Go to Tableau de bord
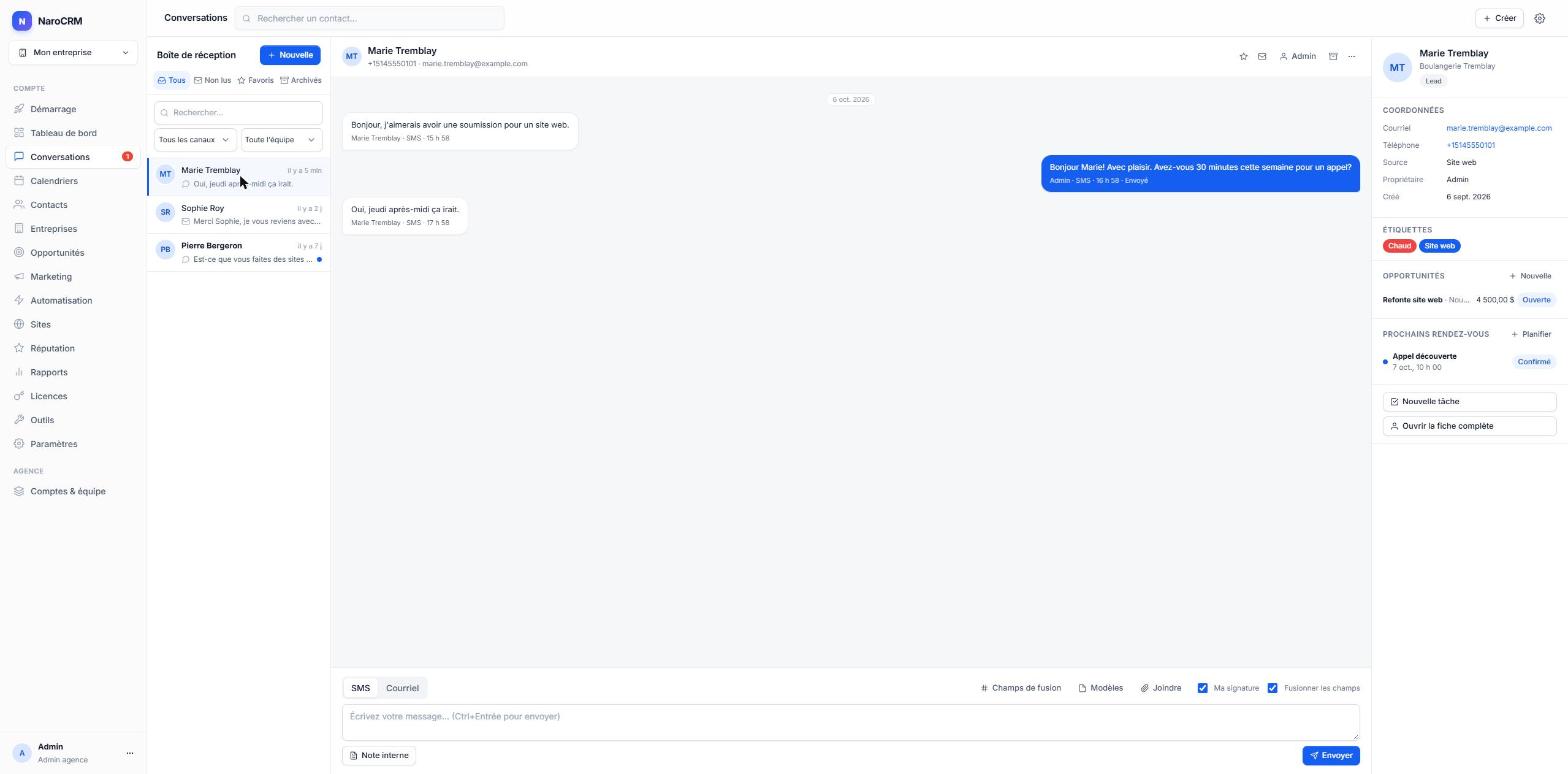 pyautogui.click(x=73, y=133)
